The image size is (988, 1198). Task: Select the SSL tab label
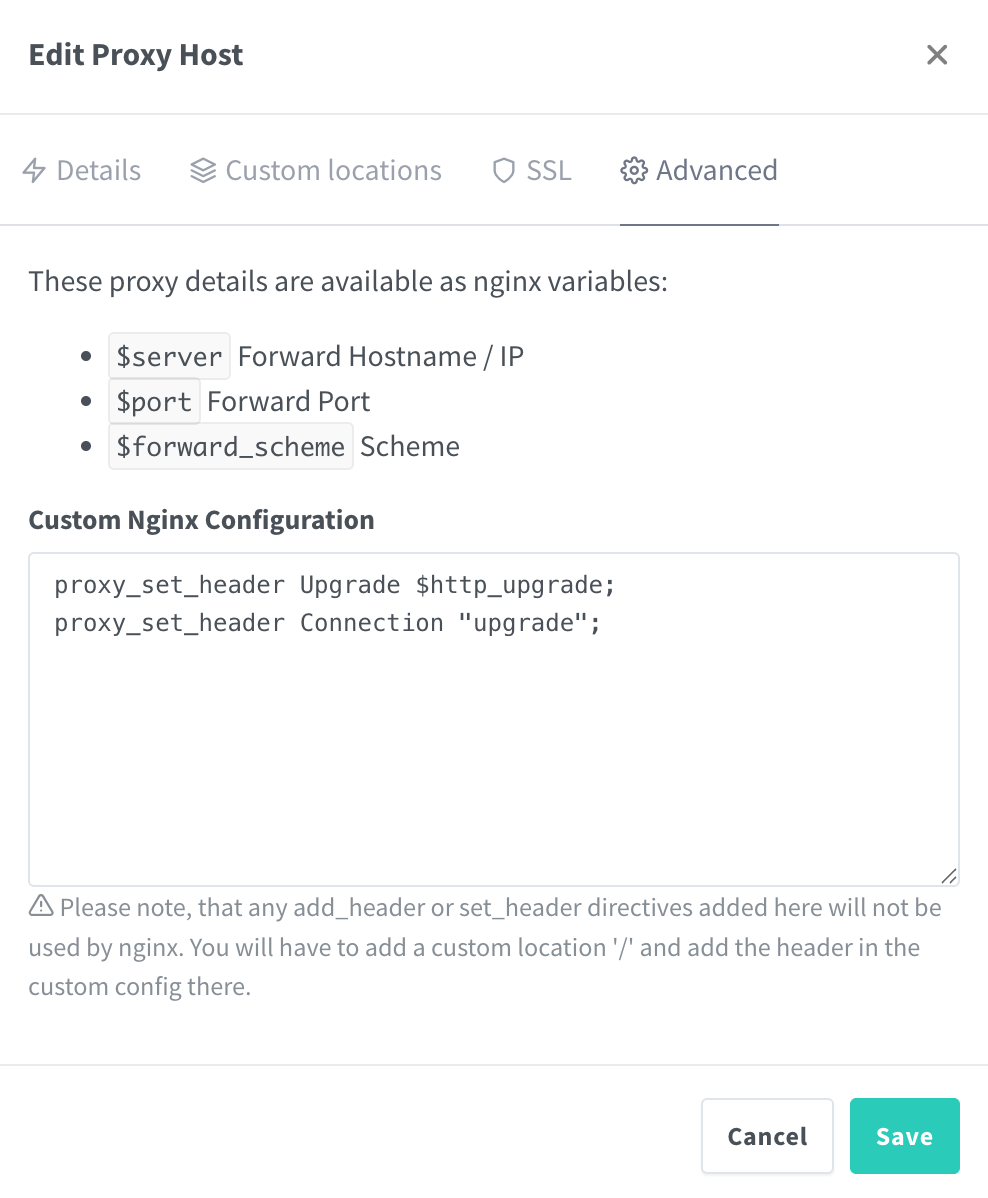pyautogui.click(x=549, y=171)
